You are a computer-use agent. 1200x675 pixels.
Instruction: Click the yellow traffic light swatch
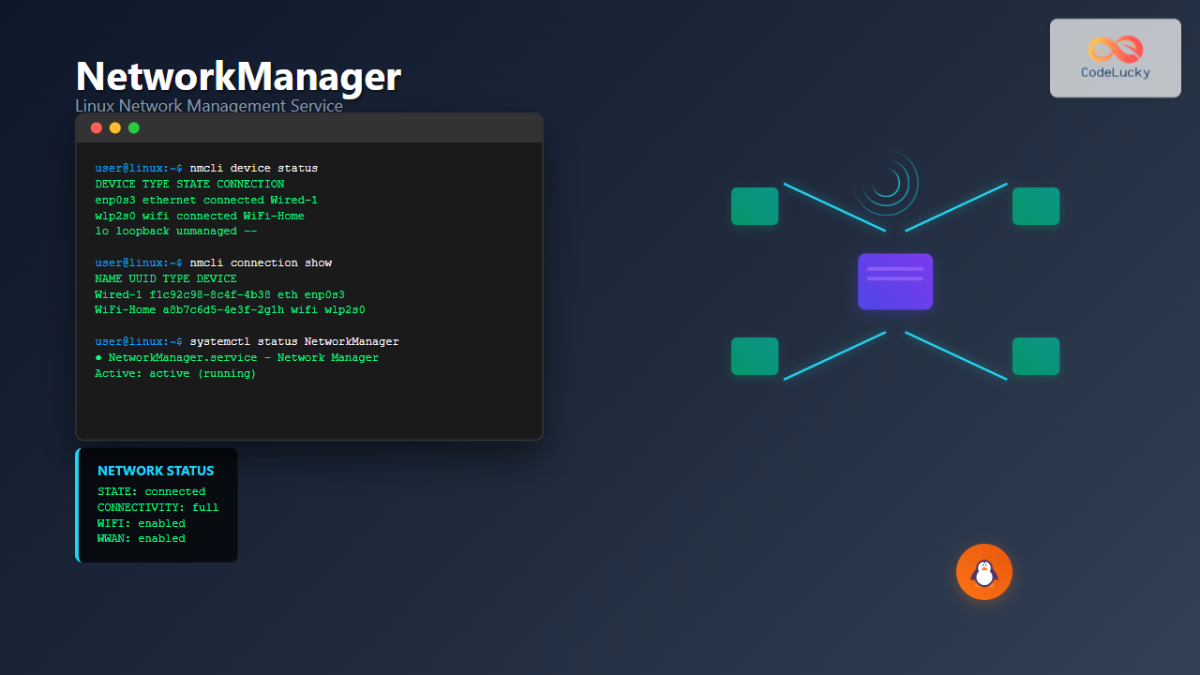point(114,128)
